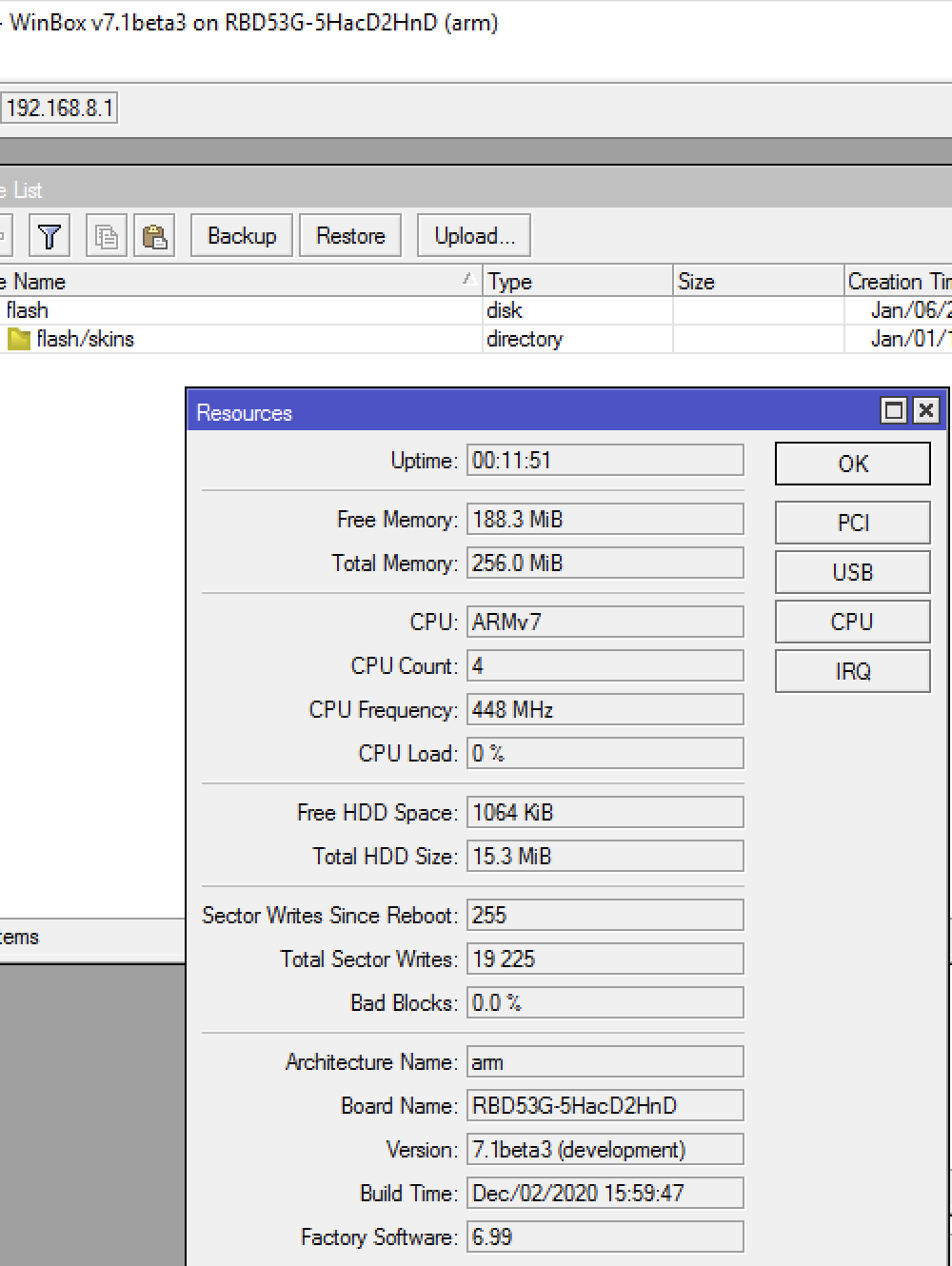Click the Free Memory value field

[605, 520]
